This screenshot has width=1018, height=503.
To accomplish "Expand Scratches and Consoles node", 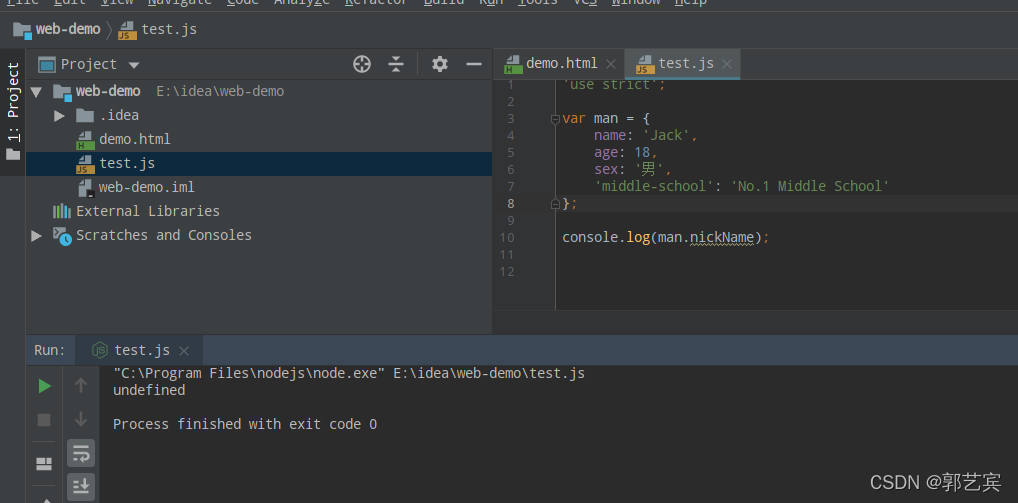I will pos(36,236).
